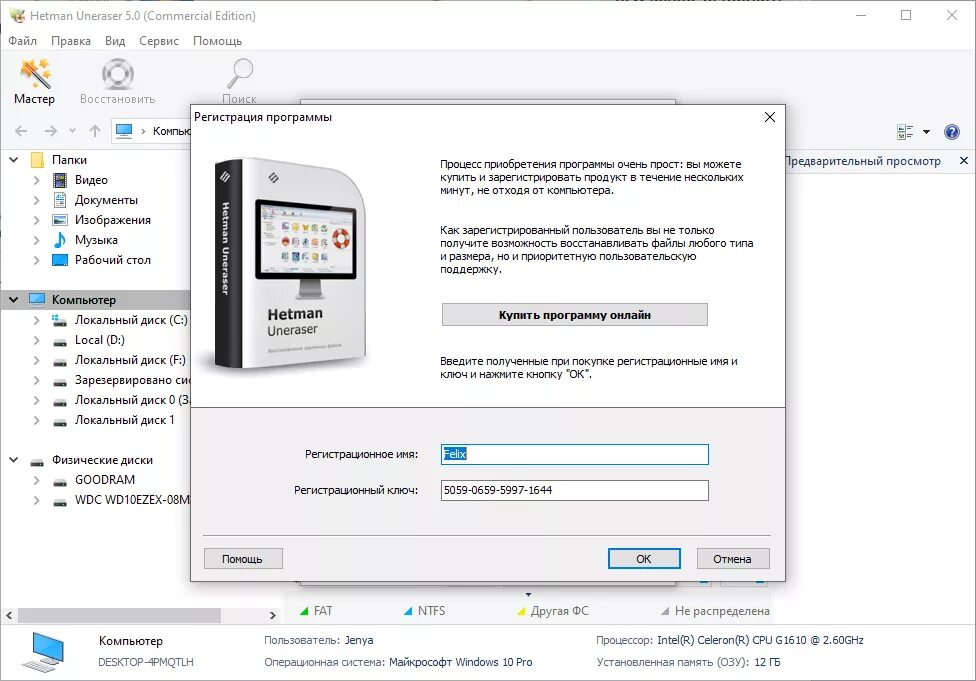The image size is (976, 681).
Task: Open the Правка menu
Action: (70, 40)
